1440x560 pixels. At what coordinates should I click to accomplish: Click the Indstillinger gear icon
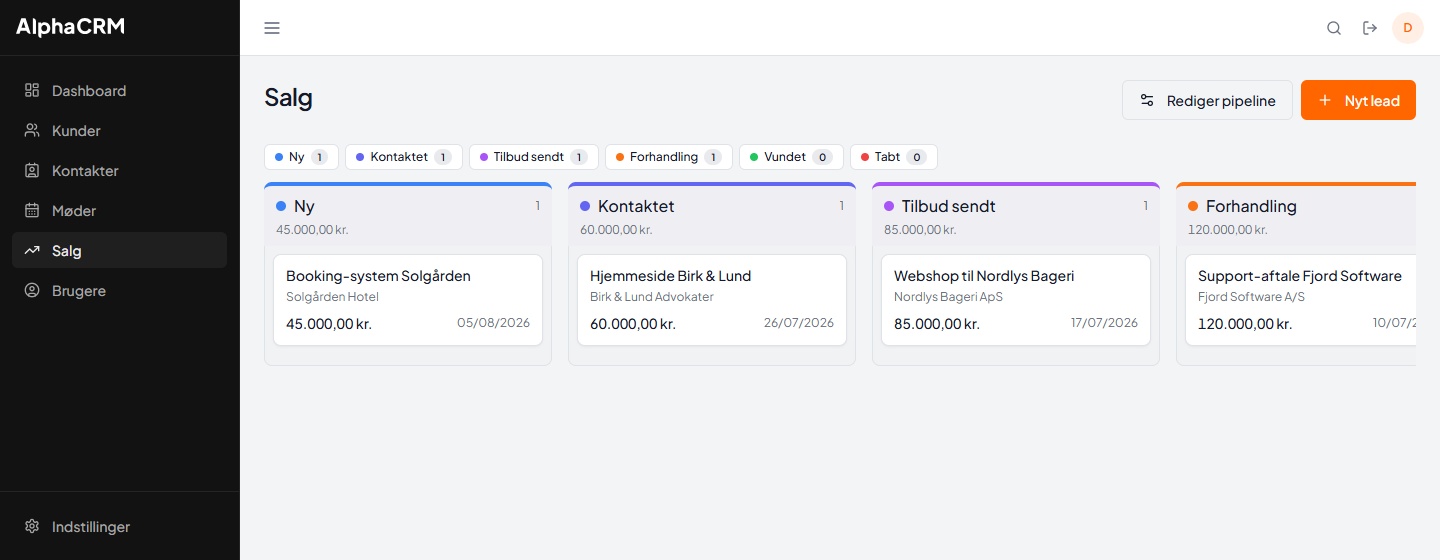point(32,526)
